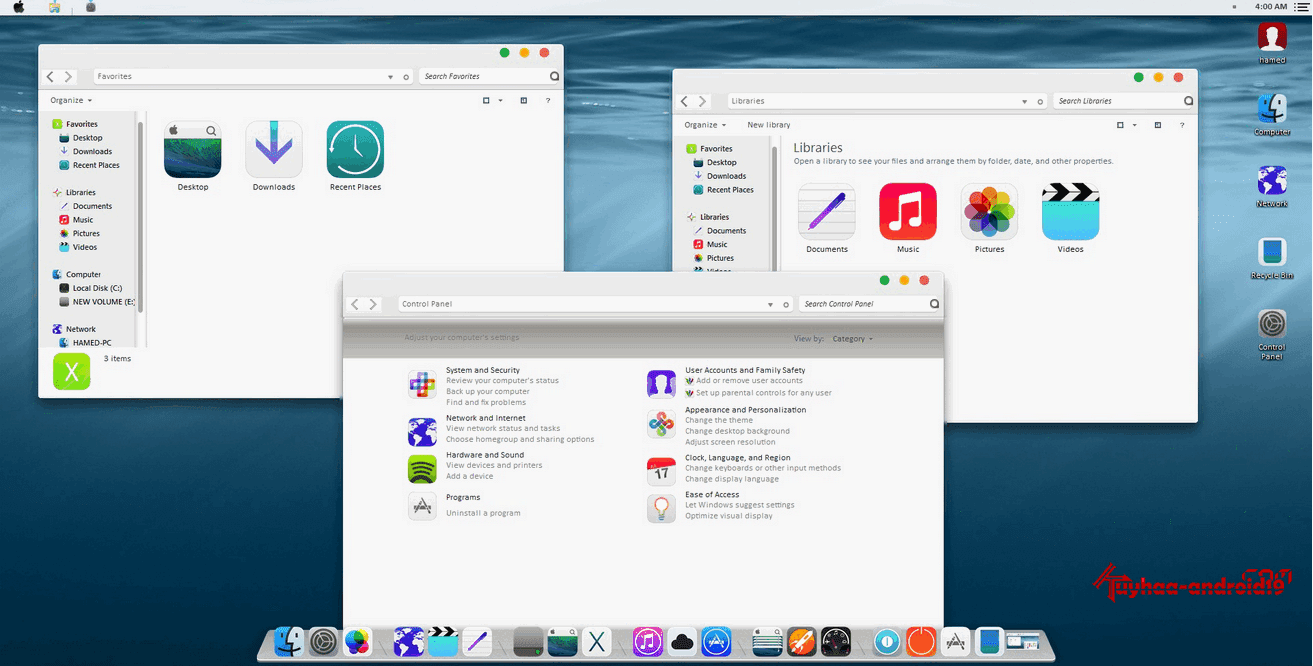Viewport: 1313px width, 666px height.
Task: Click the X logo icon in the dock
Action: pyautogui.click(x=597, y=641)
